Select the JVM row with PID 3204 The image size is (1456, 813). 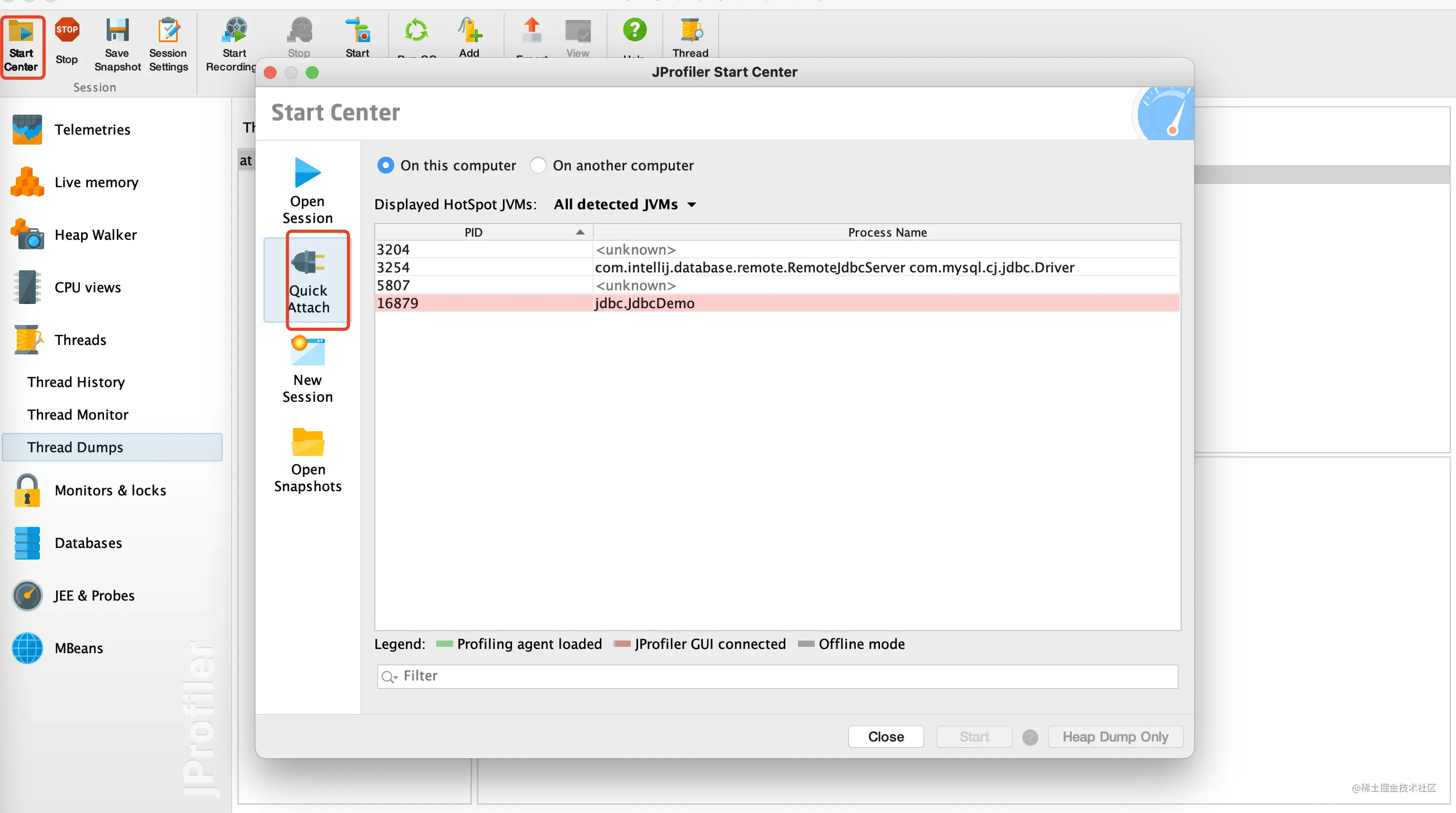click(x=778, y=249)
